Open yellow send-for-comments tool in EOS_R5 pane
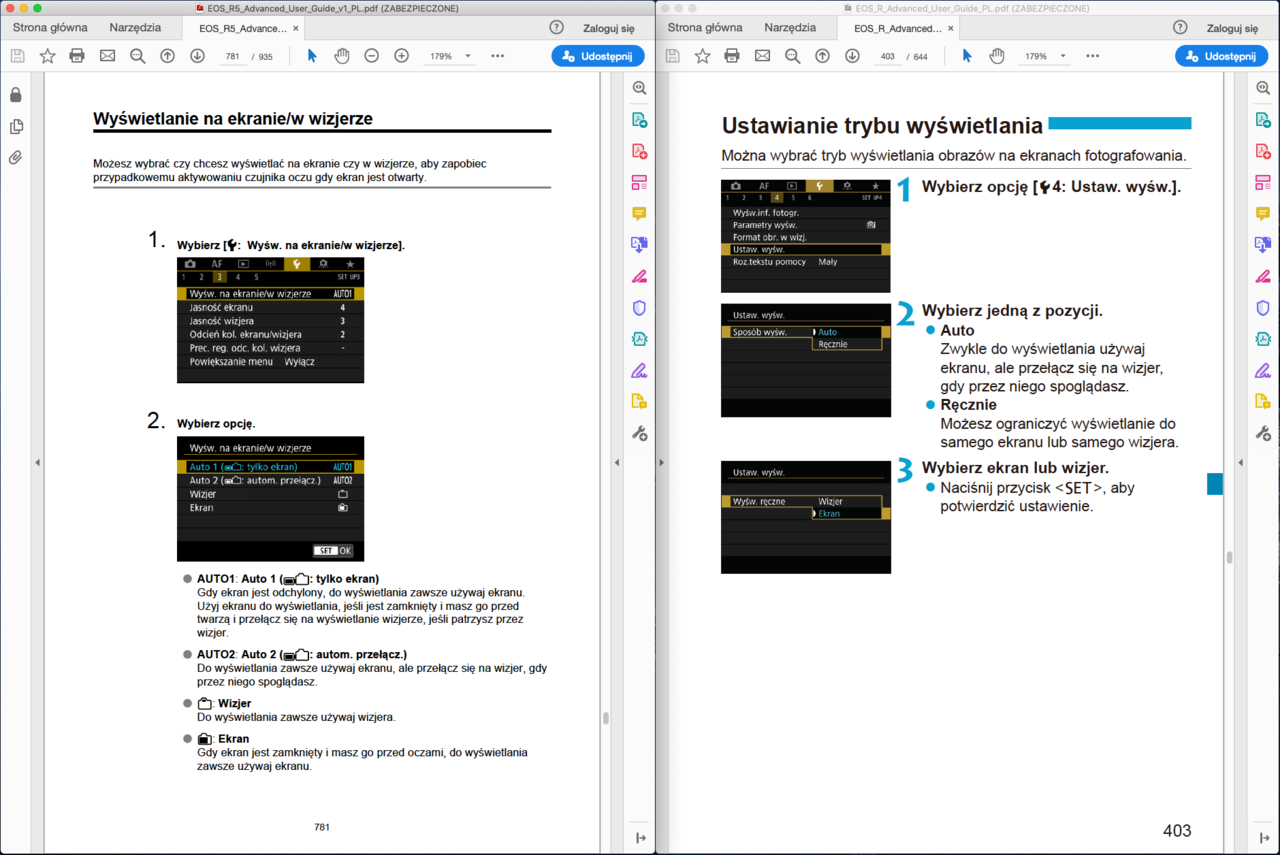The height and width of the screenshot is (855, 1280). tap(639, 402)
